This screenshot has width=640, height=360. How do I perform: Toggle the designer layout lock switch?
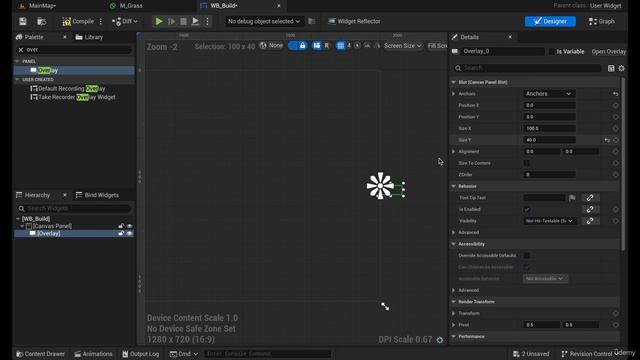(x=298, y=46)
